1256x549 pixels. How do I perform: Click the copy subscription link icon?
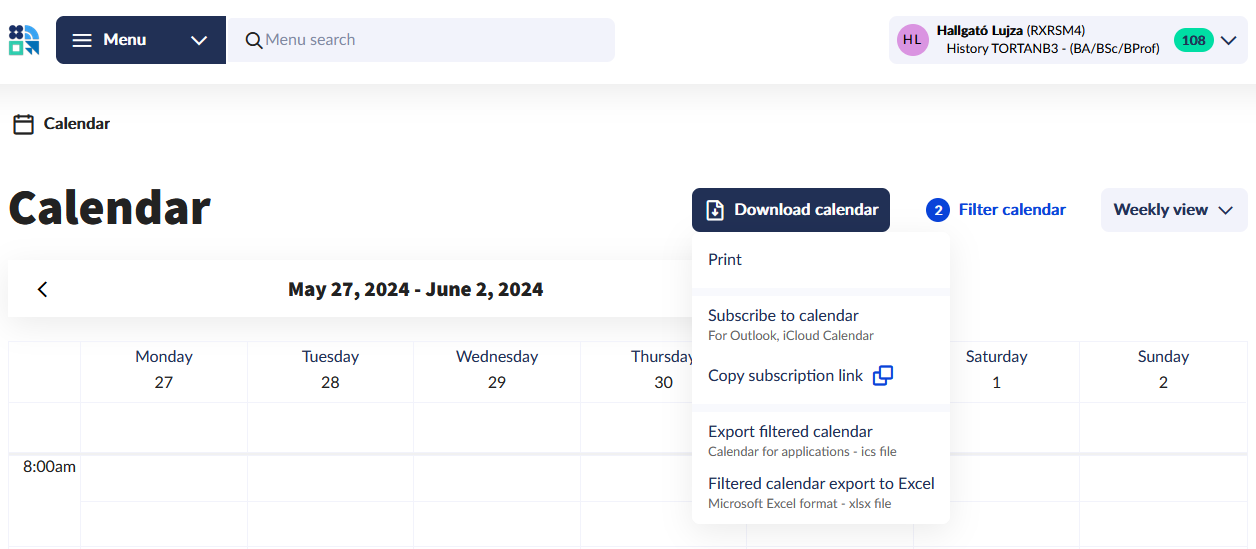point(883,376)
